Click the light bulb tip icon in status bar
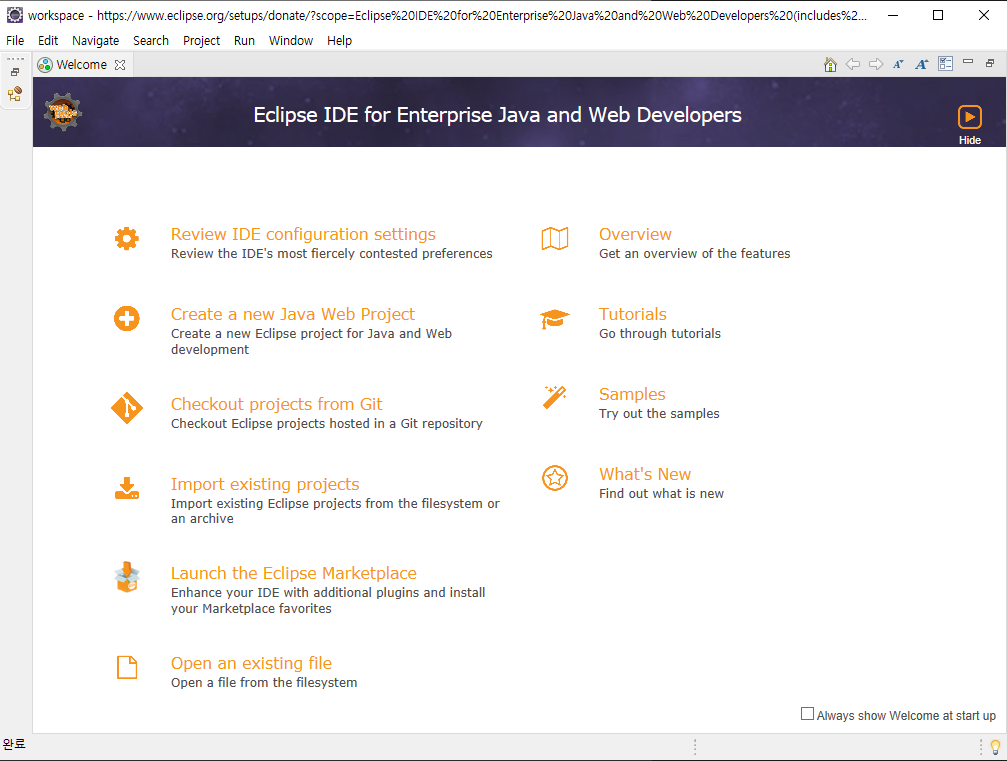Screen dimensions: 1007x761 (995, 747)
